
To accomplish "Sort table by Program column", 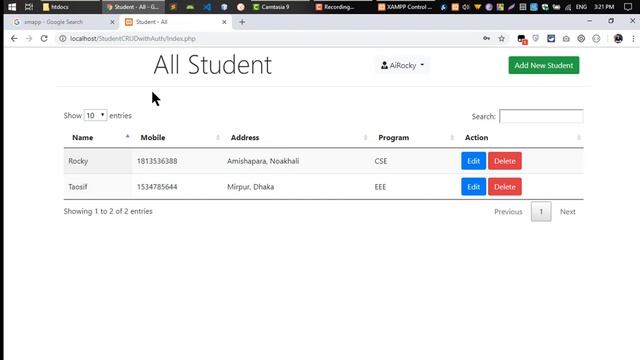I will tap(413, 138).
